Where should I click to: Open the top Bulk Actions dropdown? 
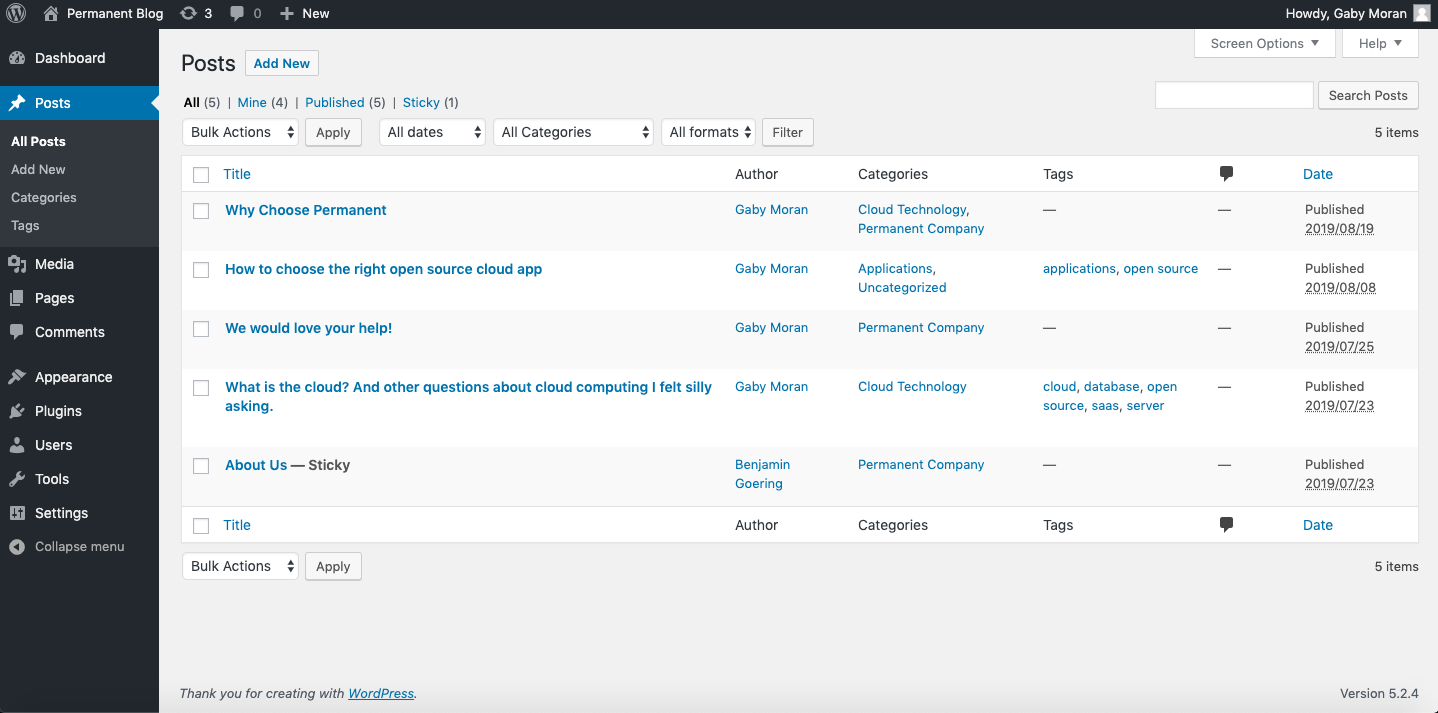[240, 132]
